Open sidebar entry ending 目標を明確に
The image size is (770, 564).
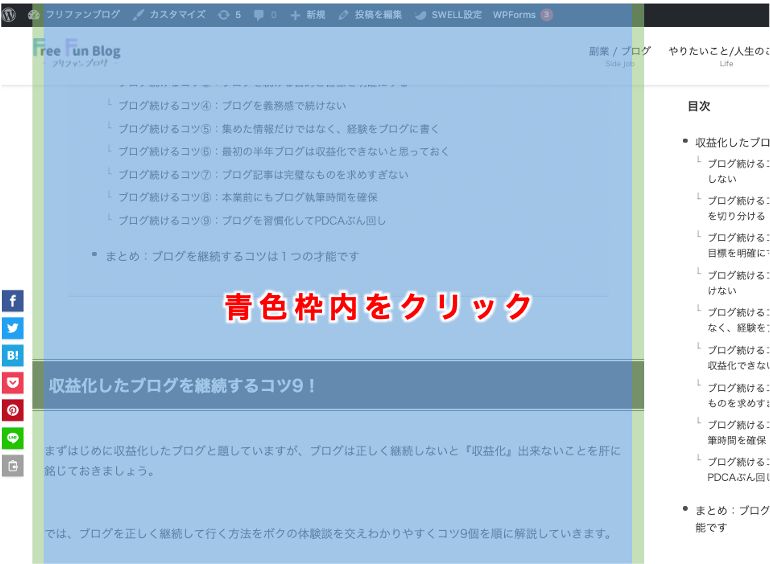pos(738,245)
